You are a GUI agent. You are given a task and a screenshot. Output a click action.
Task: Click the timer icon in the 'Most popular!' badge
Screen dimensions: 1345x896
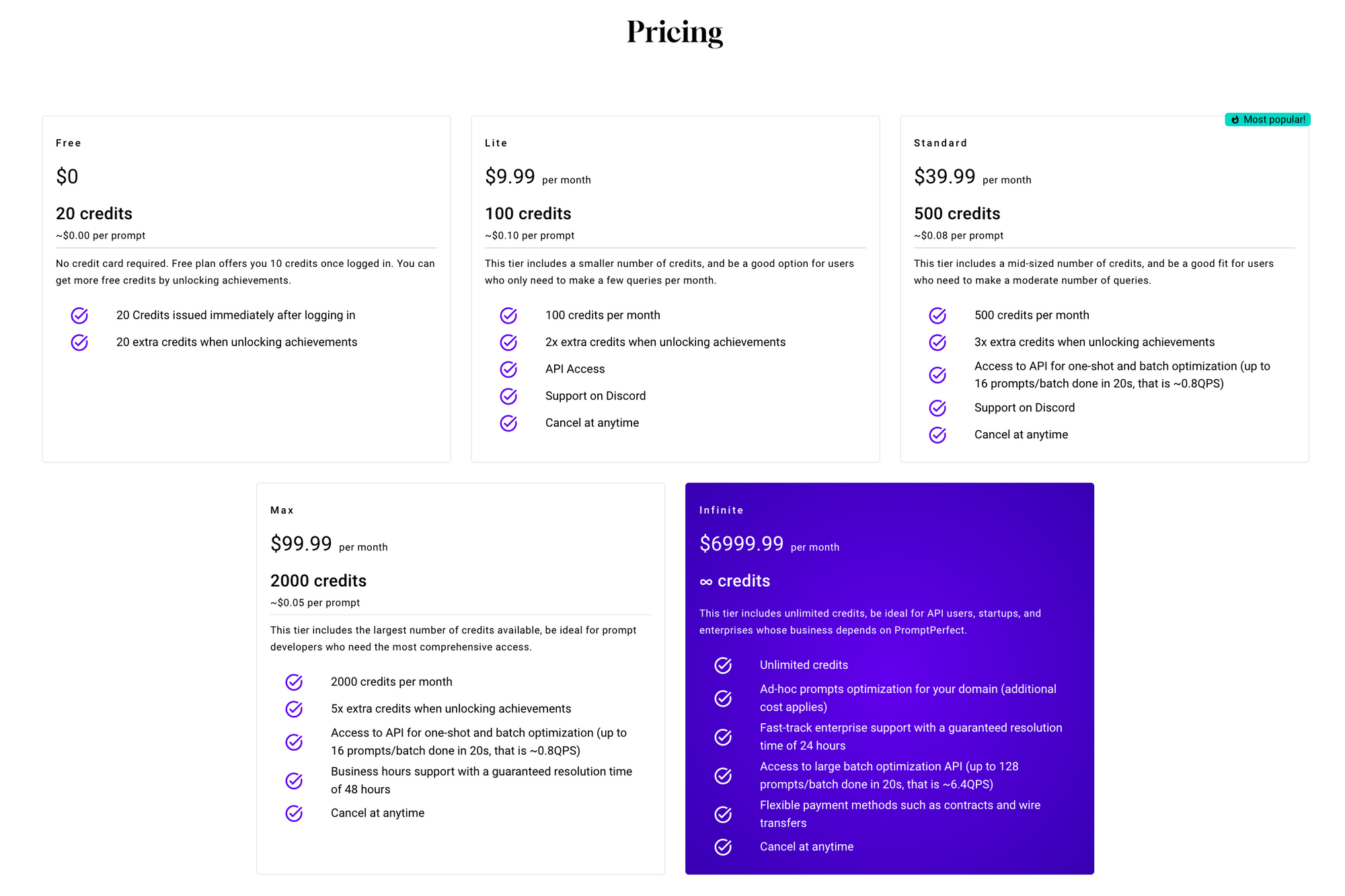pos(1235,120)
